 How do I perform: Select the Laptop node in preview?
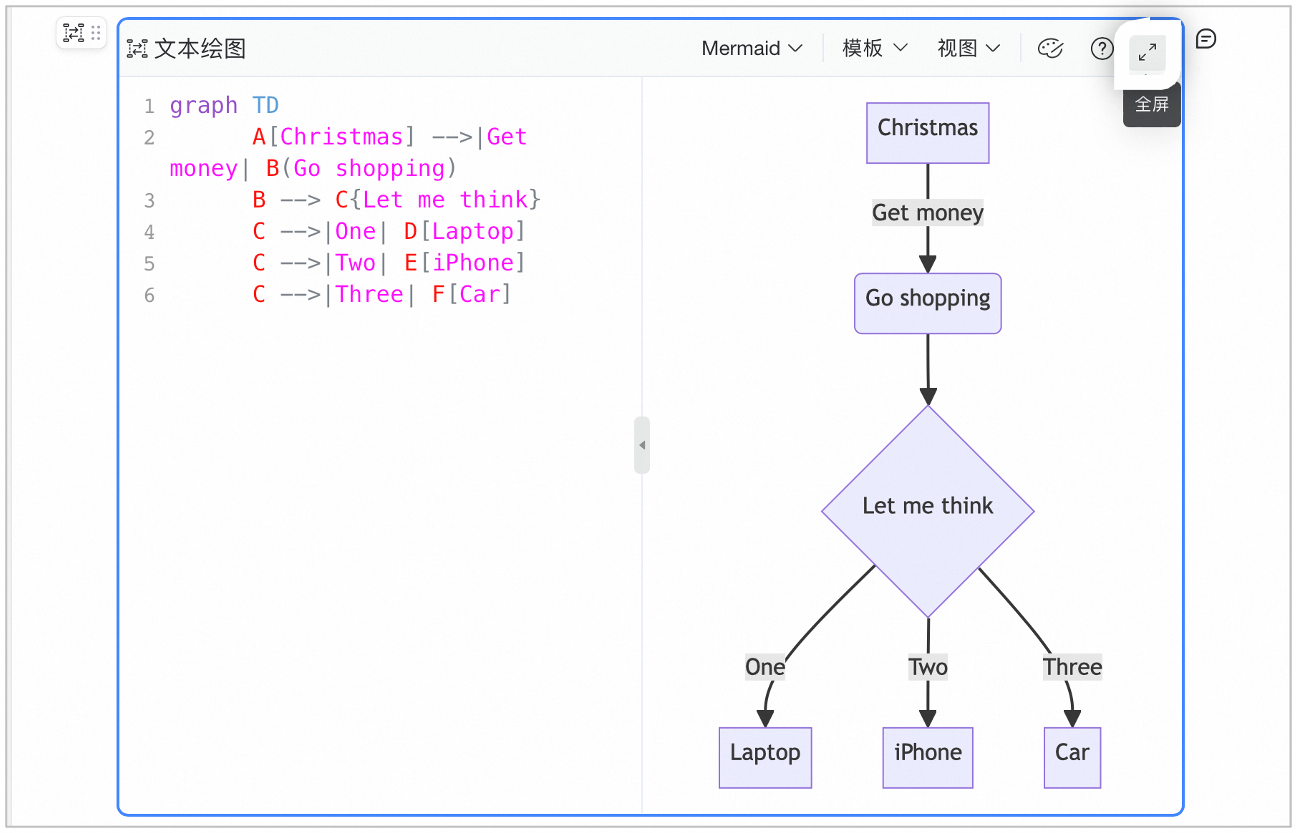(765, 758)
